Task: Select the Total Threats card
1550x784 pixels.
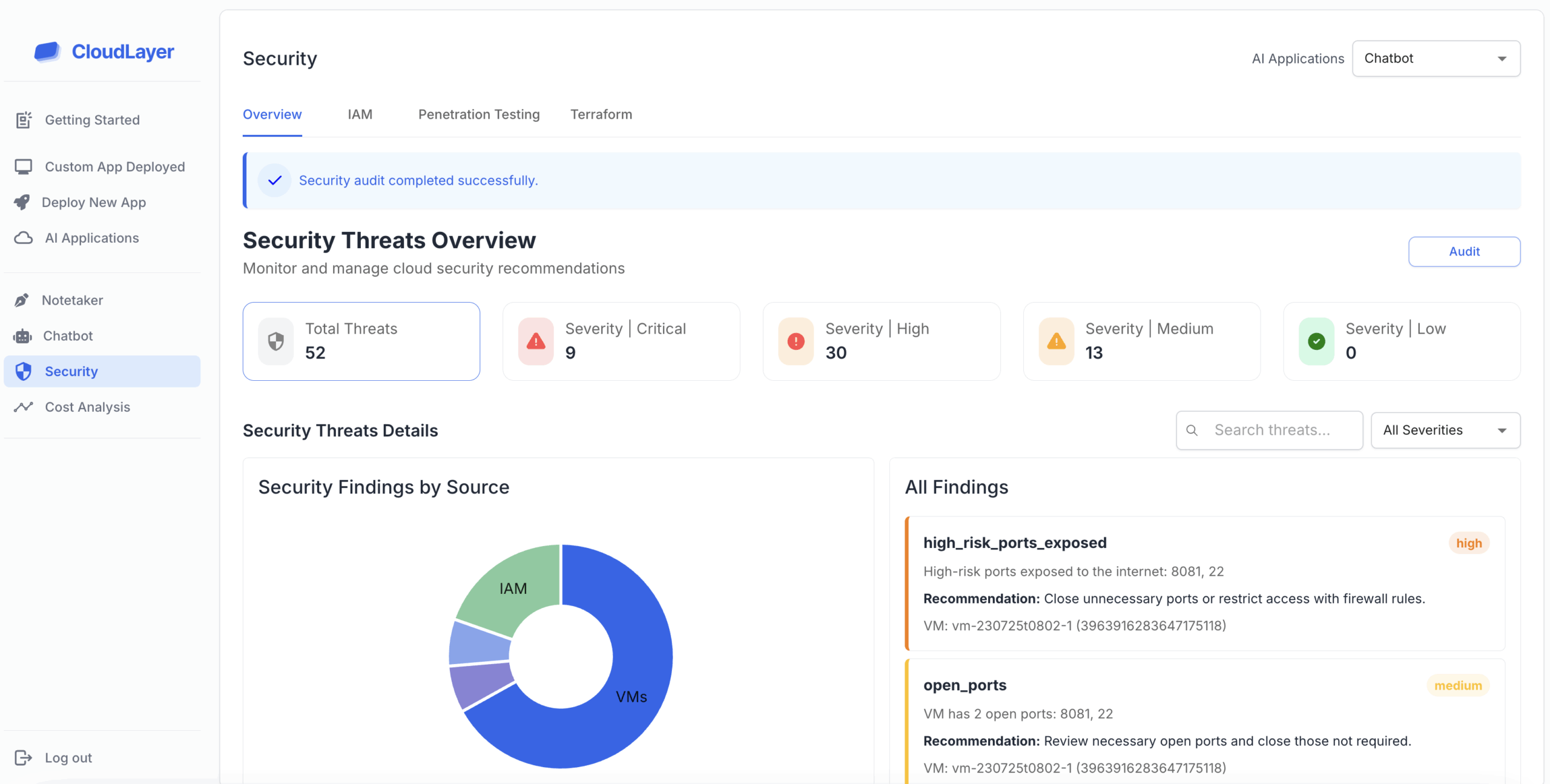Action: 361,341
